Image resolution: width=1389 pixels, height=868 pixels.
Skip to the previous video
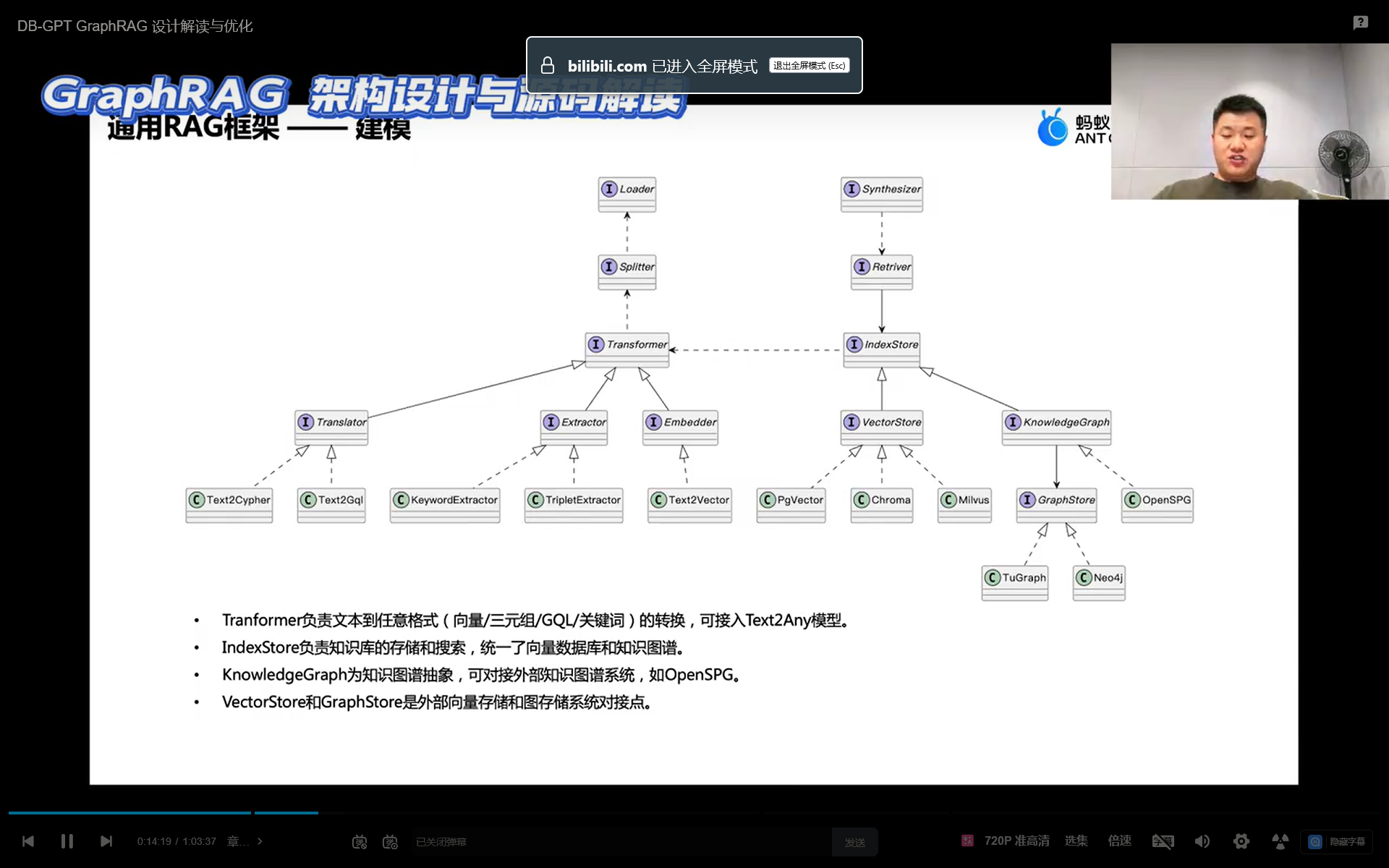28,841
